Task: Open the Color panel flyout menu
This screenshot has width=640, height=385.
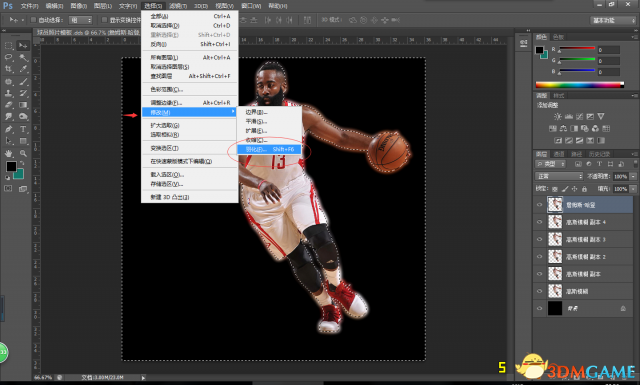Action: [x=634, y=37]
